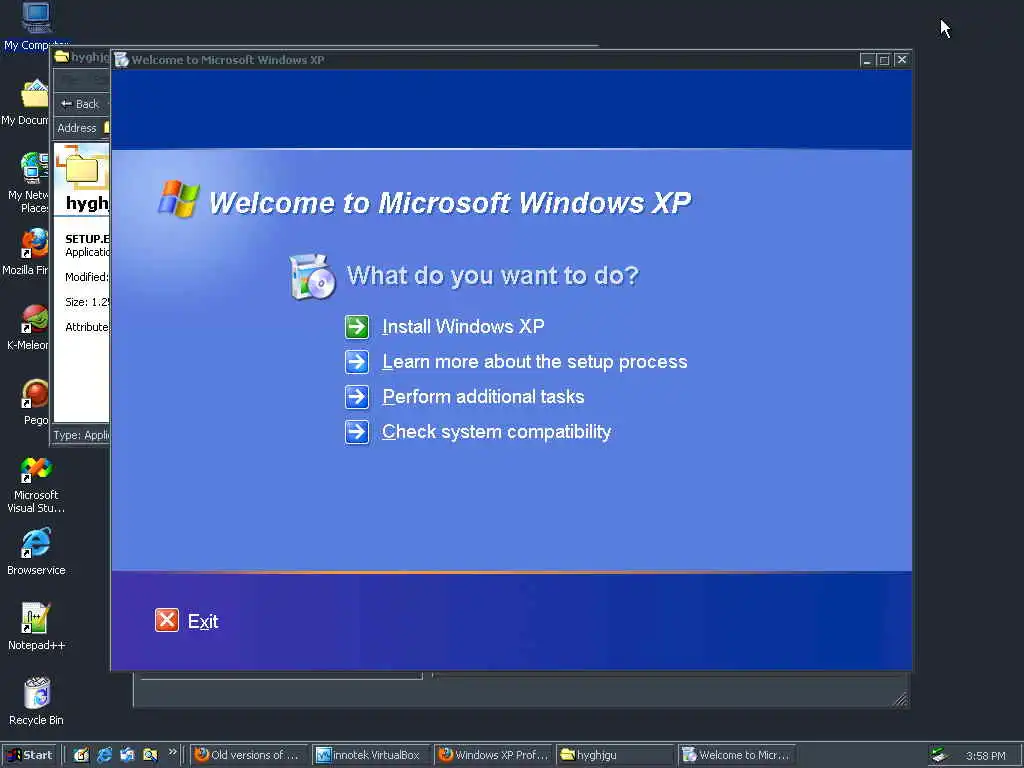Launch Mozilla Firefox desktop shortcut
This screenshot has height=768, width=1024.
click(x=27, y=252)
